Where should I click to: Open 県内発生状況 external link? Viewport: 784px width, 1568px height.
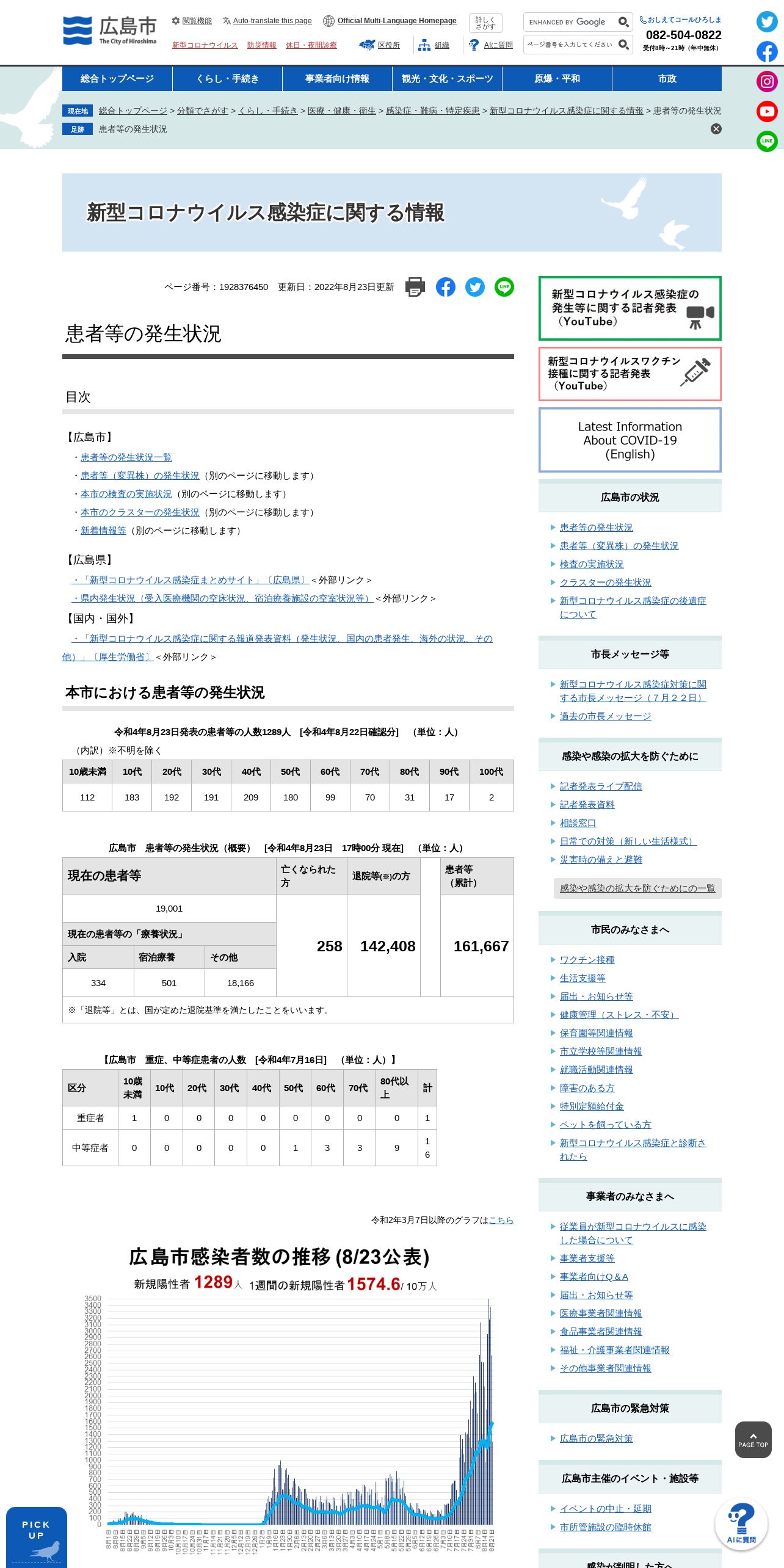point(222,598)
